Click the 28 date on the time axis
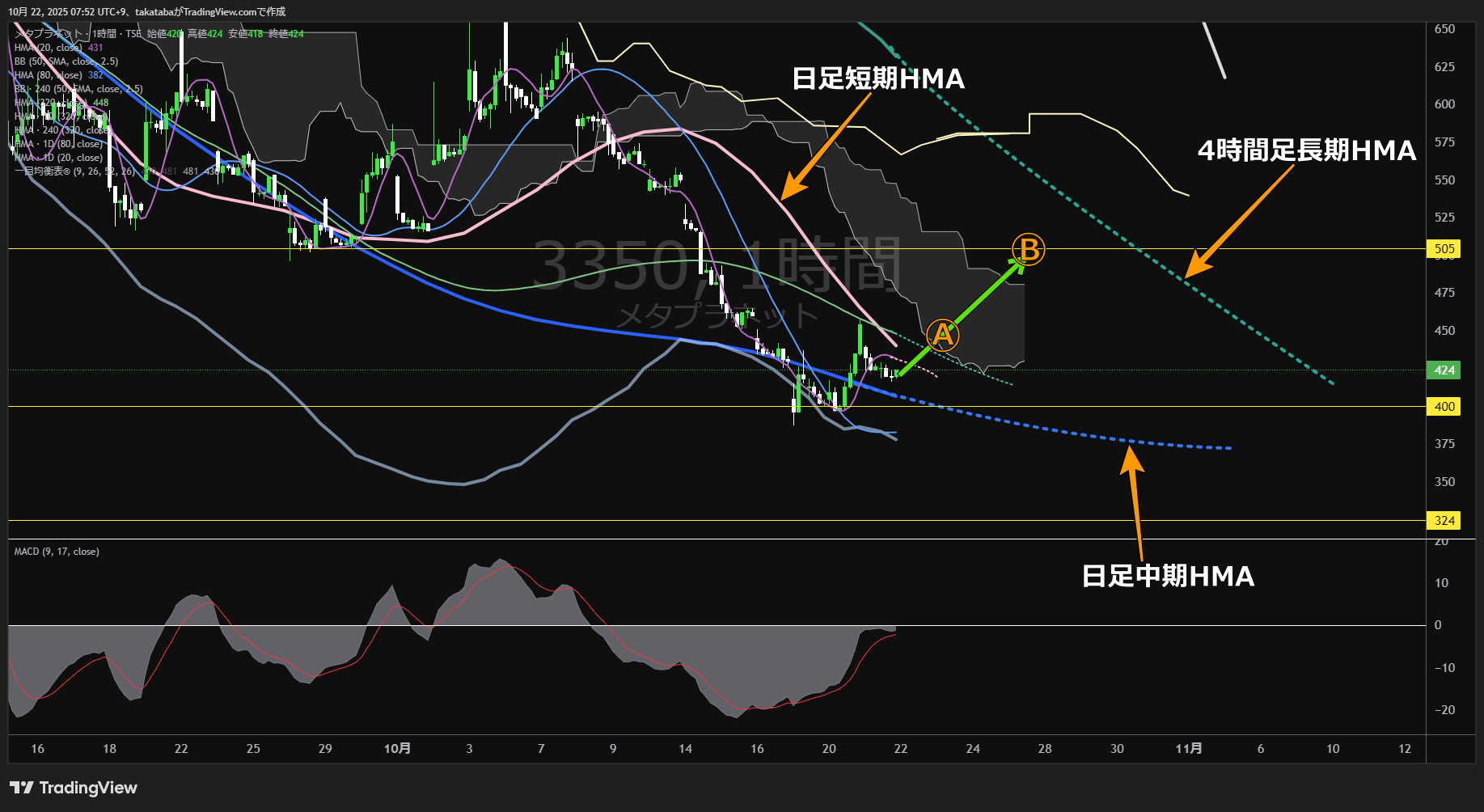1484x812 pixels. (x=1045, y=749)
